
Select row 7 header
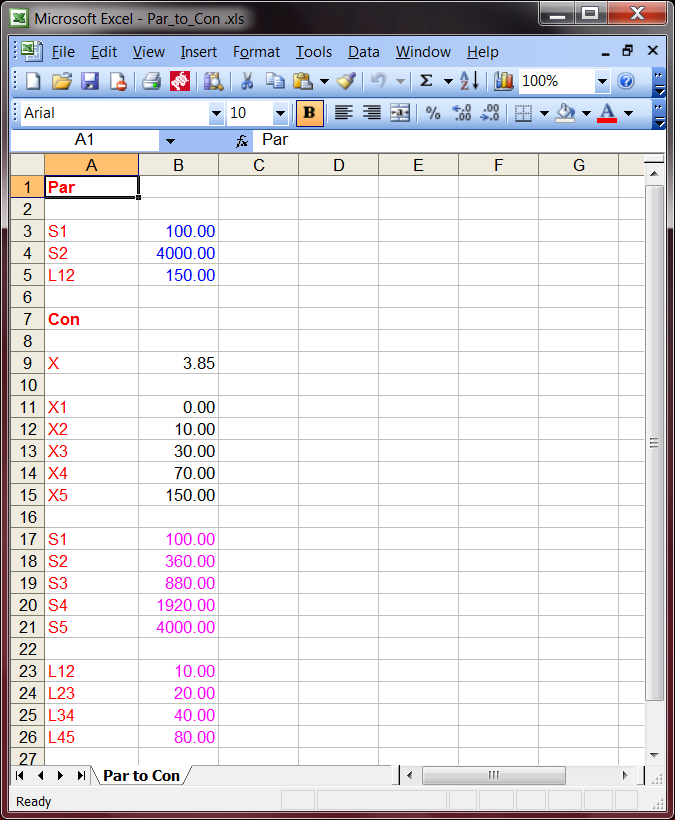tap(28, 319)
